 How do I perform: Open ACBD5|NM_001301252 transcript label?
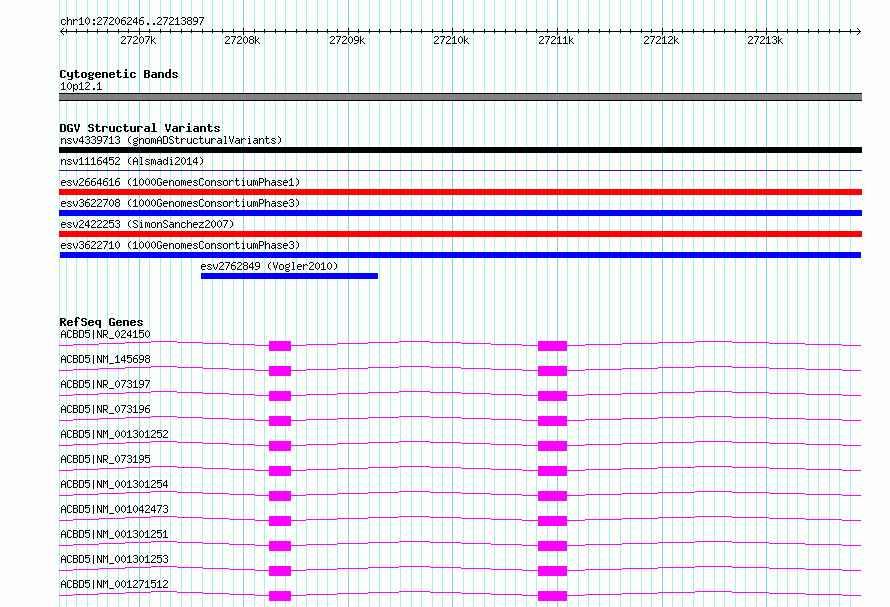click(114, 434)
